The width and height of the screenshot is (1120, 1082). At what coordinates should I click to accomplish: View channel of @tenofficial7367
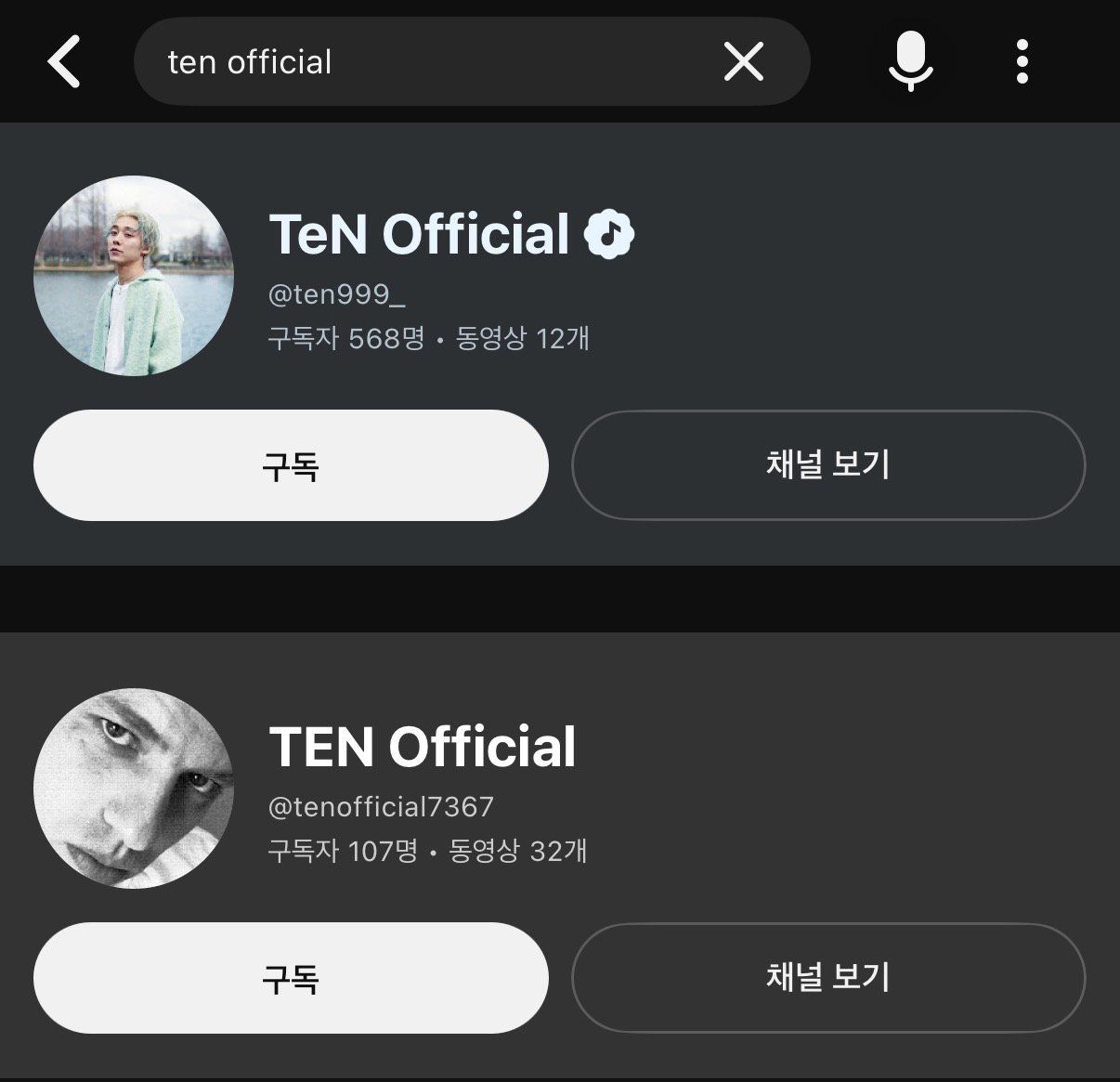tap(828, 978)
